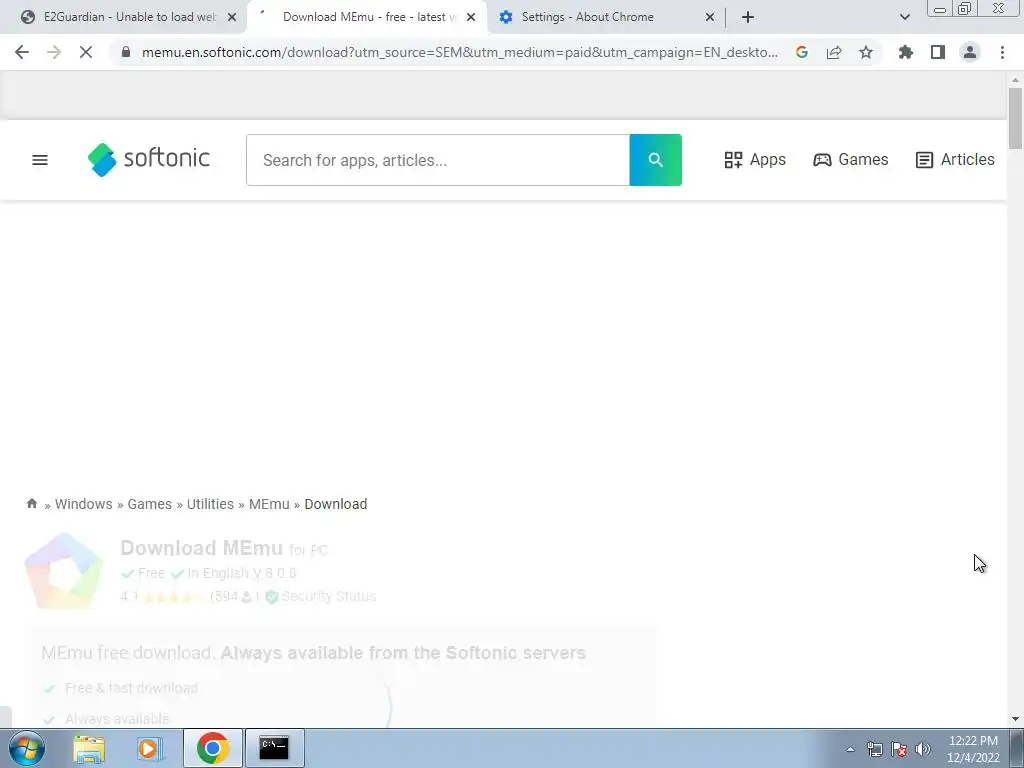Click the MEmu app logo thumbnail

(64, 571)
